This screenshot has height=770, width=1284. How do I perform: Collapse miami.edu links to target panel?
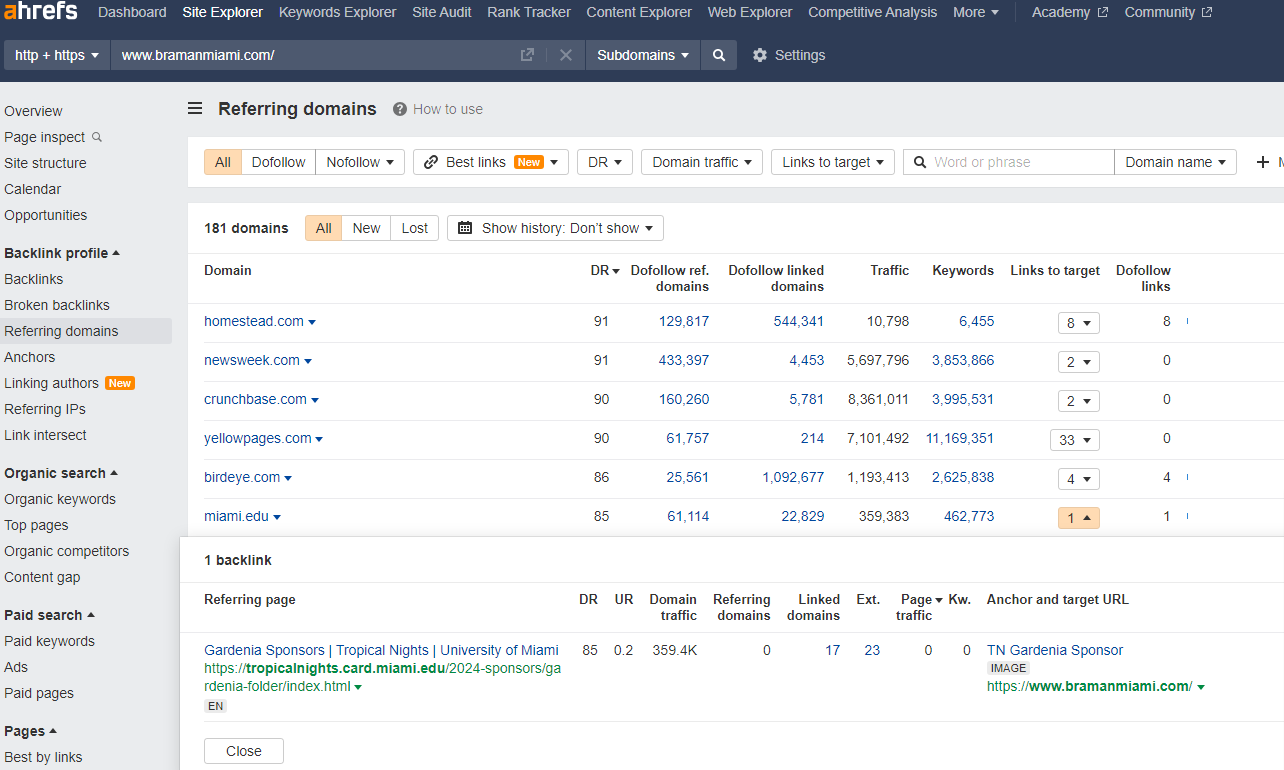pos(1078,518)
